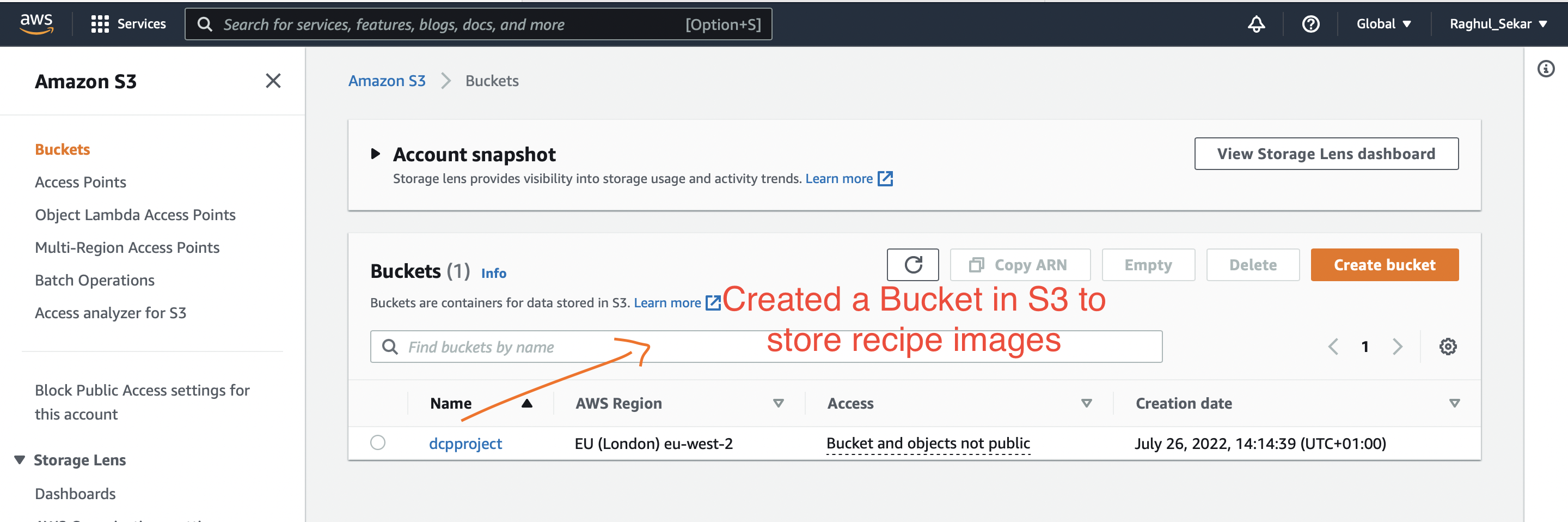This screenshot has width=1568, height=522.
Task: Open Multi-Region Access Points
Action: click(x=127, y=248)
